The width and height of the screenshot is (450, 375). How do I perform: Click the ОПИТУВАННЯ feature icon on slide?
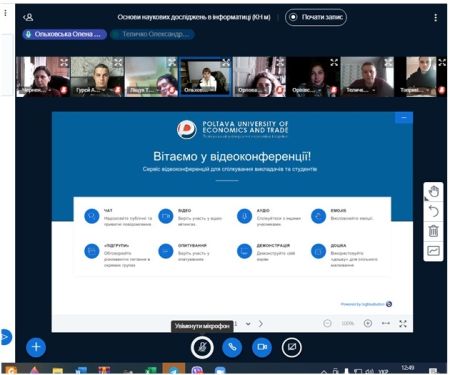tap(166, 251)
